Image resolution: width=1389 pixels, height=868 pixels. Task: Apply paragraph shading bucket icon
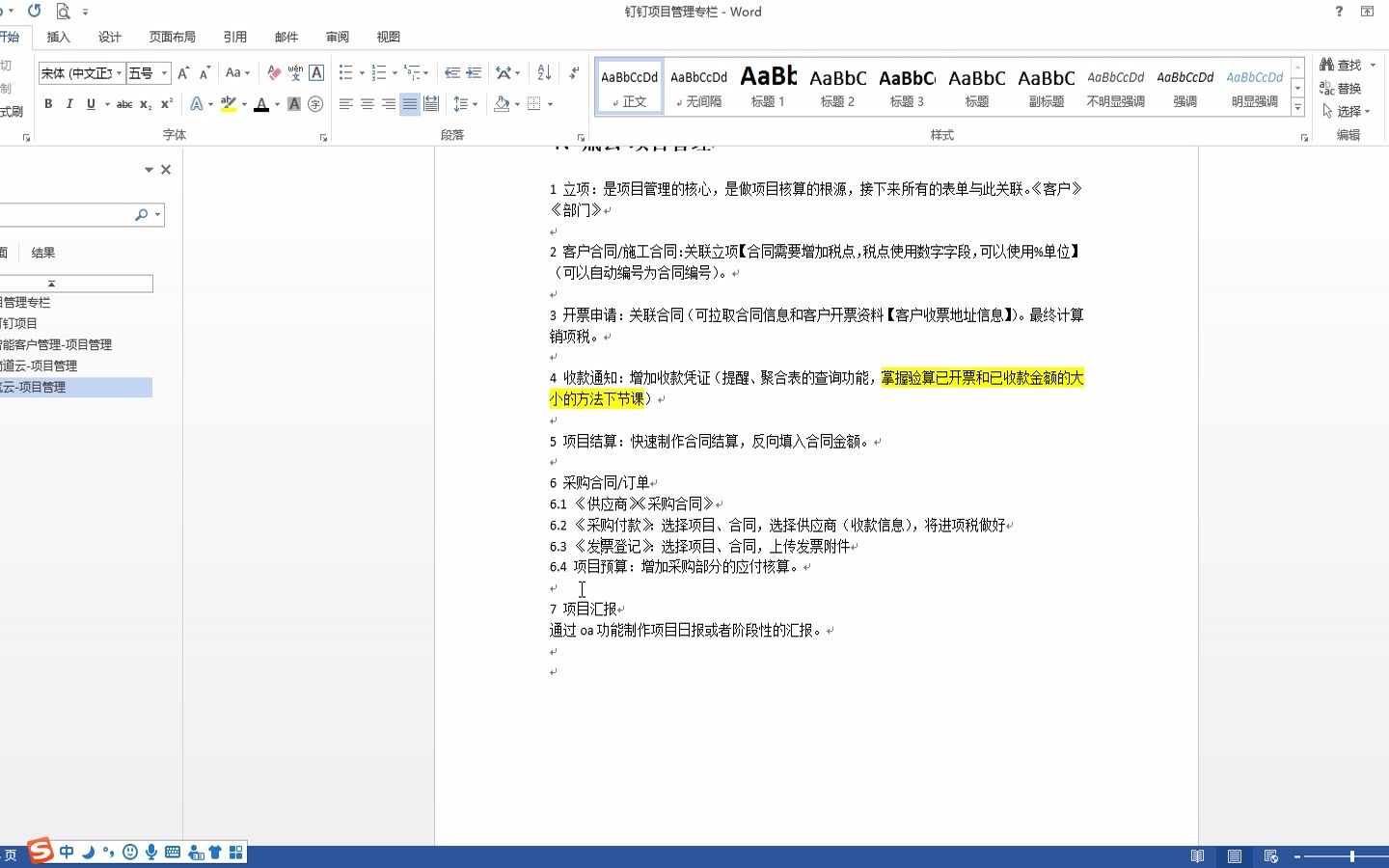[x=502, y=104]
